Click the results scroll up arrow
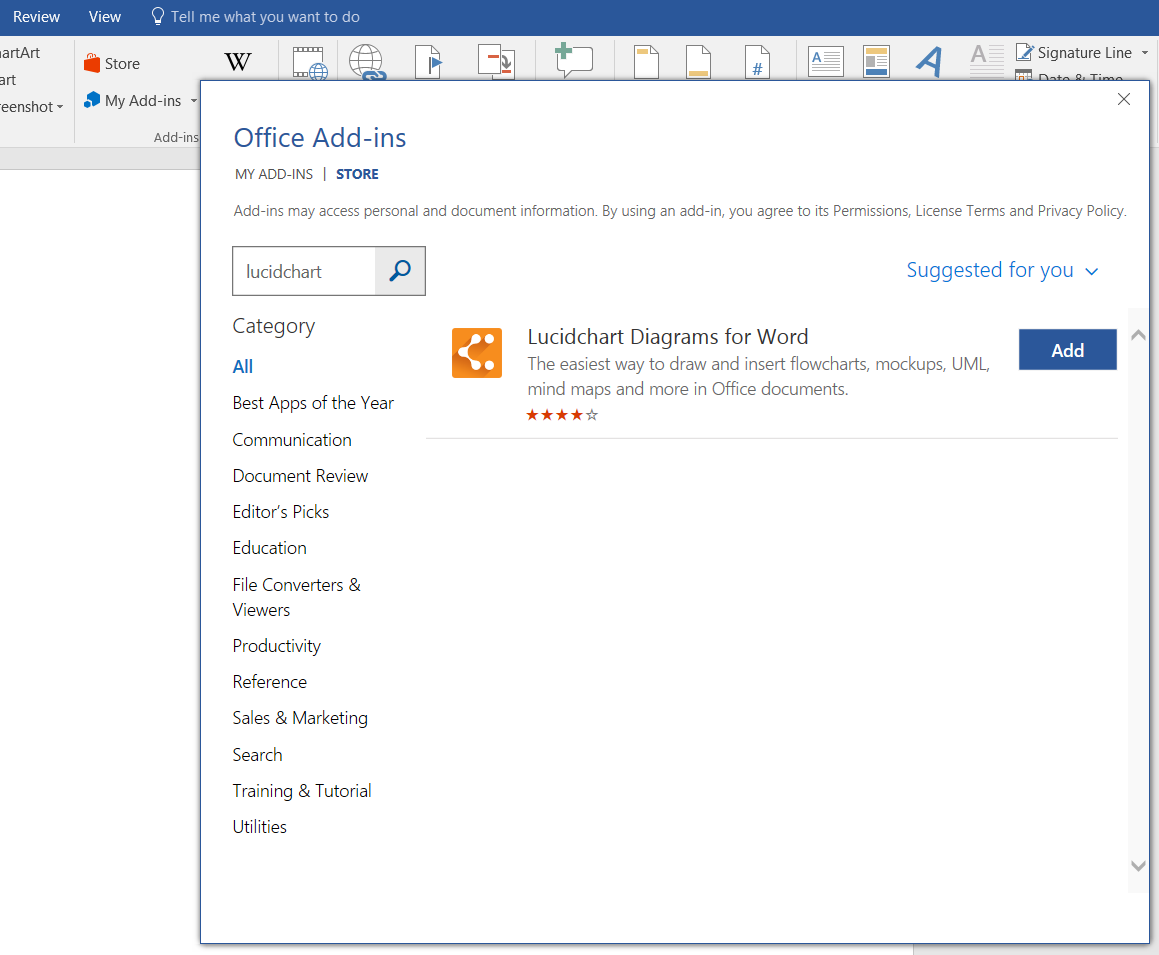This screenshot has width=1159, height=955. click(1138, 335)
